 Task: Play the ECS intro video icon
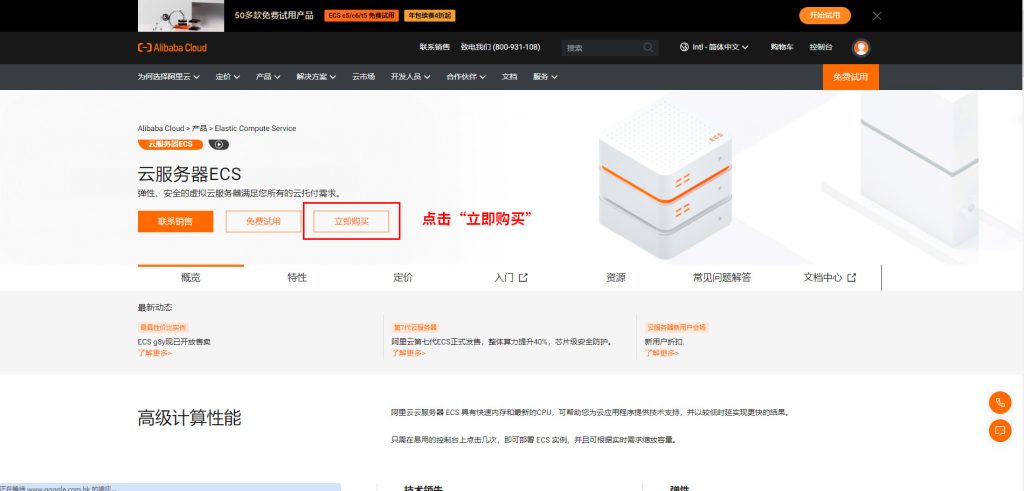(219, 144)
